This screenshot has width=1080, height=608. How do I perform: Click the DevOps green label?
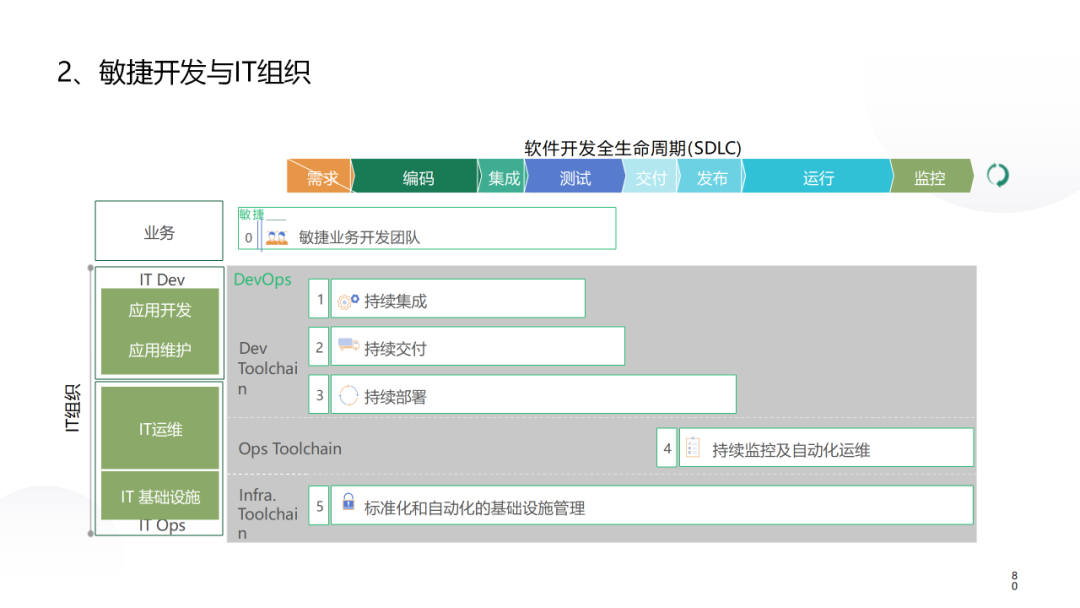(262, 280)
